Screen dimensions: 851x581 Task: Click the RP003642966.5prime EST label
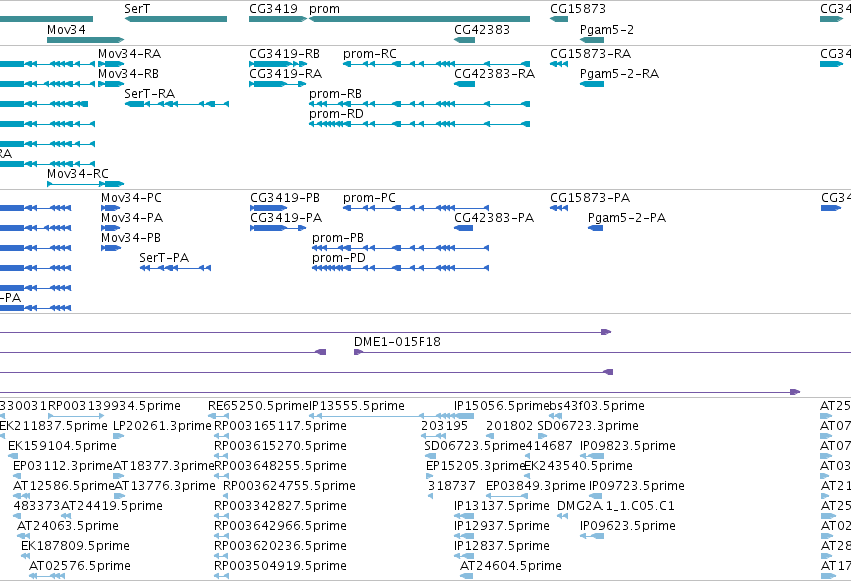tap(281, 526)
